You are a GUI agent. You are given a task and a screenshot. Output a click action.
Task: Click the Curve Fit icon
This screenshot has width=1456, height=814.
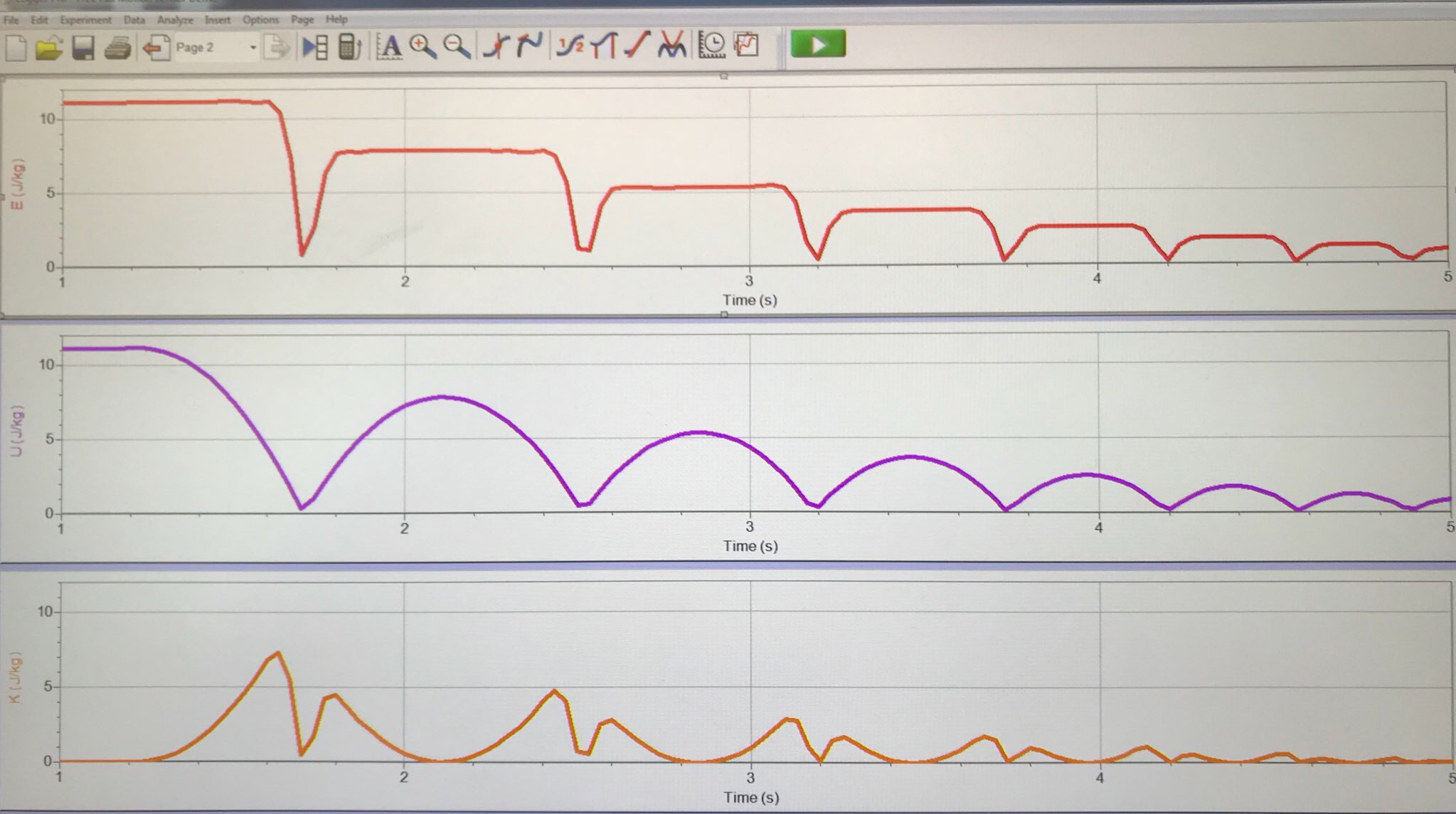click(671, 45)
